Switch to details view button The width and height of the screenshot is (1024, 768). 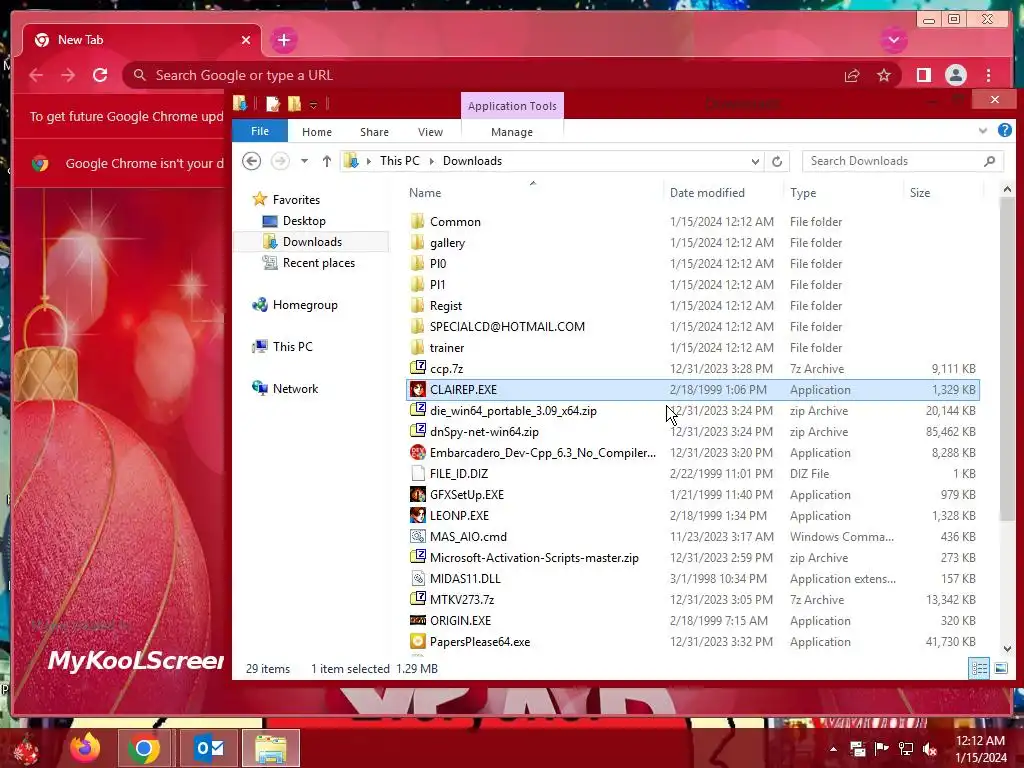point(979,668)
